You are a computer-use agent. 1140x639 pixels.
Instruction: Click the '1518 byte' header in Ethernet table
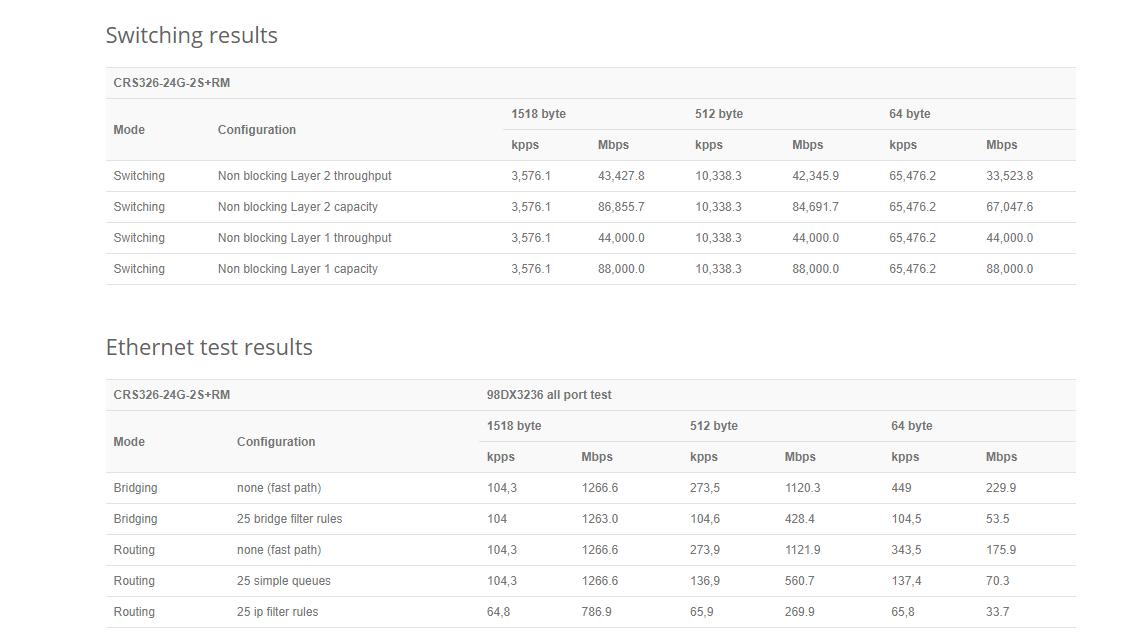pos(514,426)
